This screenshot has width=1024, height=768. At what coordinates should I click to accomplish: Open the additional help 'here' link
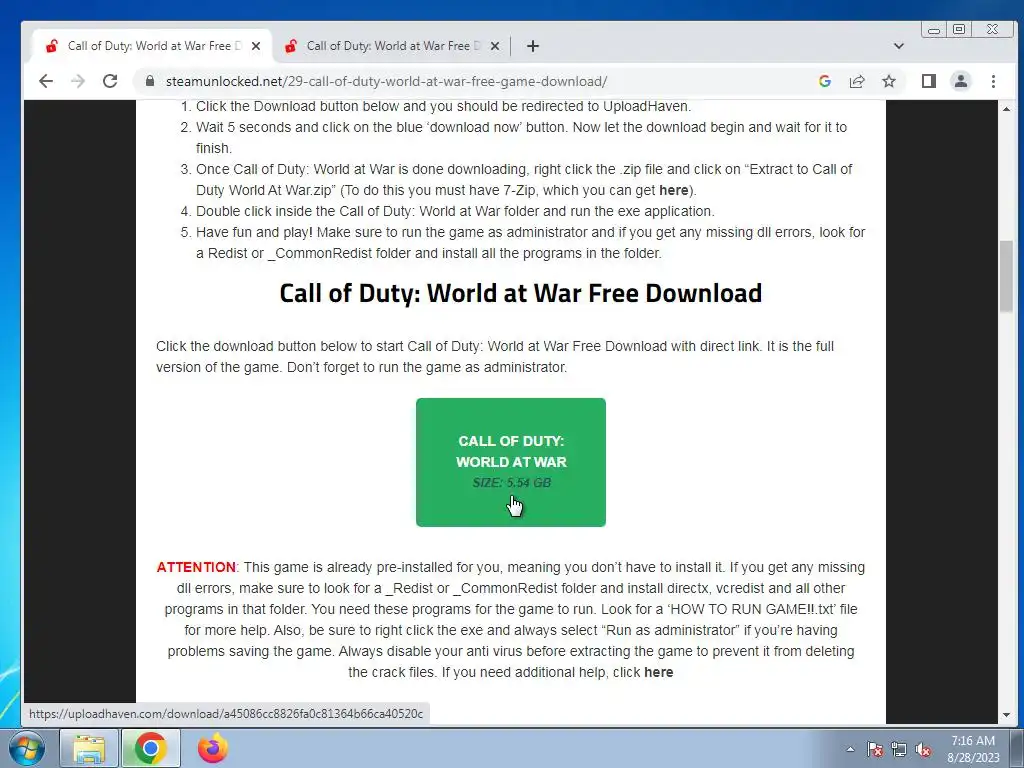658,672
